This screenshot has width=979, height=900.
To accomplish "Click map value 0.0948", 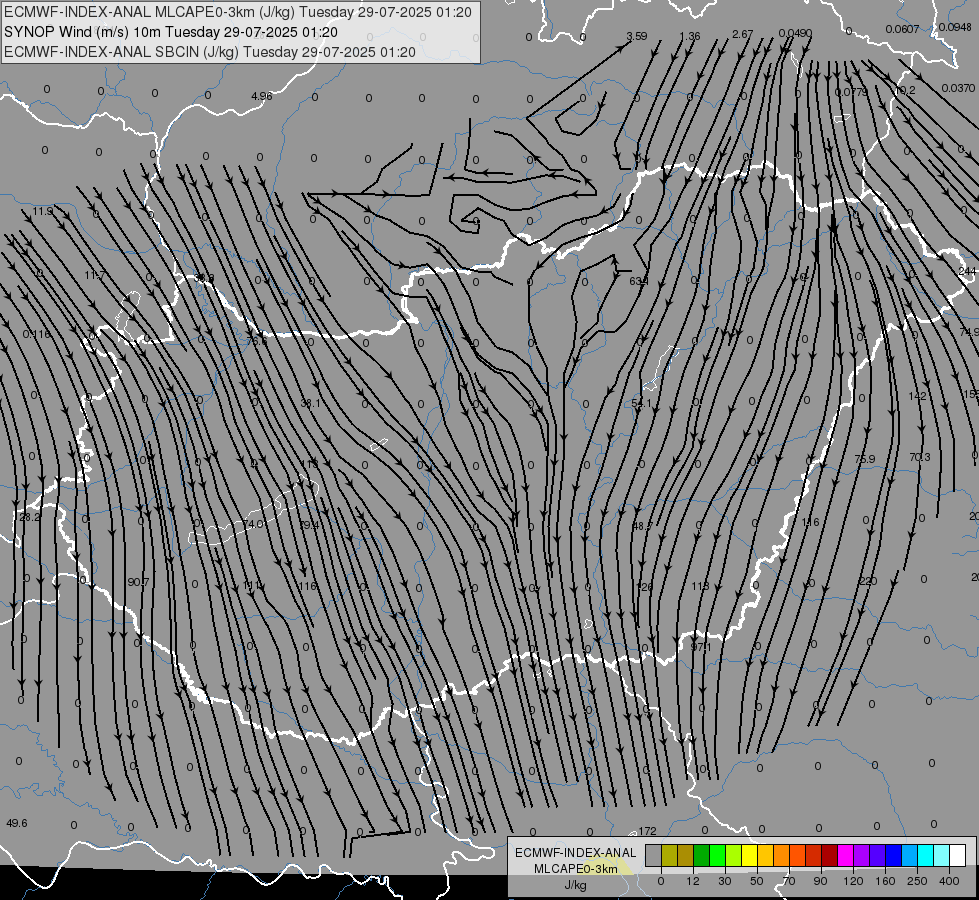I will [955, 27].
